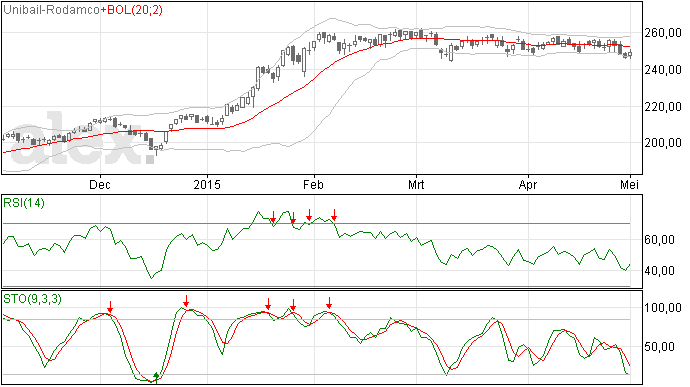Select the Apr label on time axis
This screenshot has width=690, height=387.
click(x=528, y=184)
